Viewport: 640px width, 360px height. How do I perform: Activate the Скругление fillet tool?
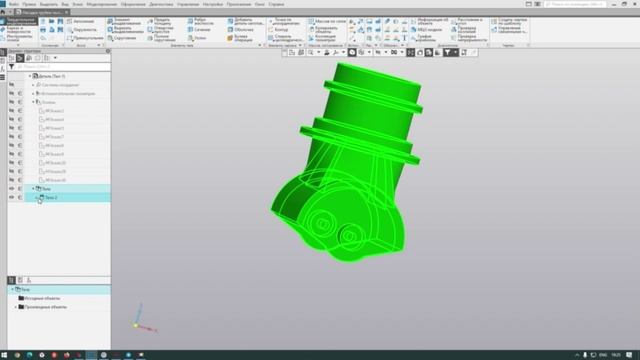[122, 38]
